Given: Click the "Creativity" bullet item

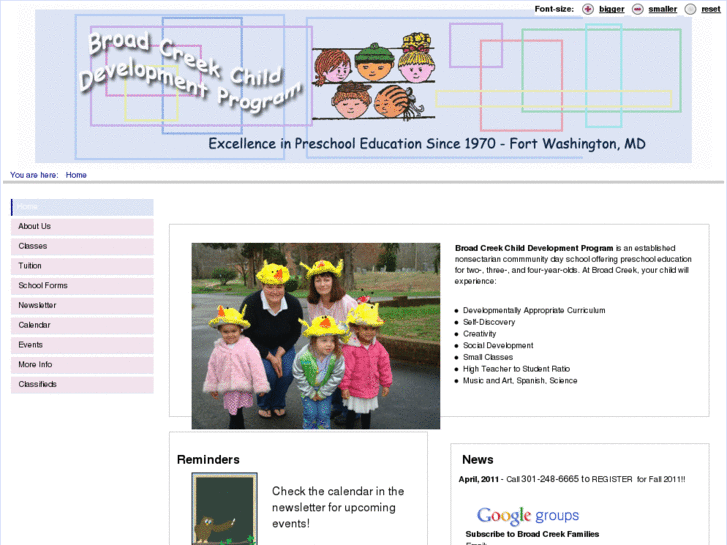Looking at the screenshot, I should 479,334.
